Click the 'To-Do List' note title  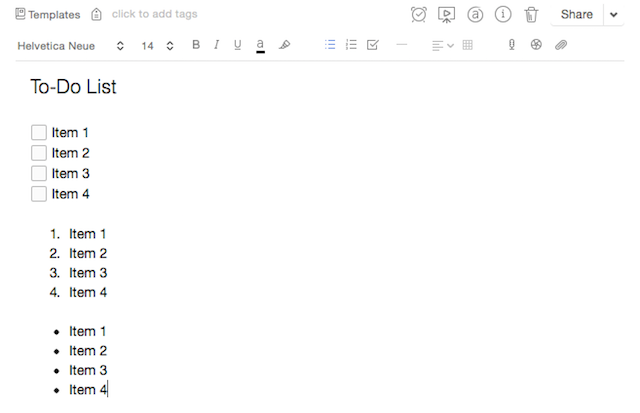coord(73,87)
